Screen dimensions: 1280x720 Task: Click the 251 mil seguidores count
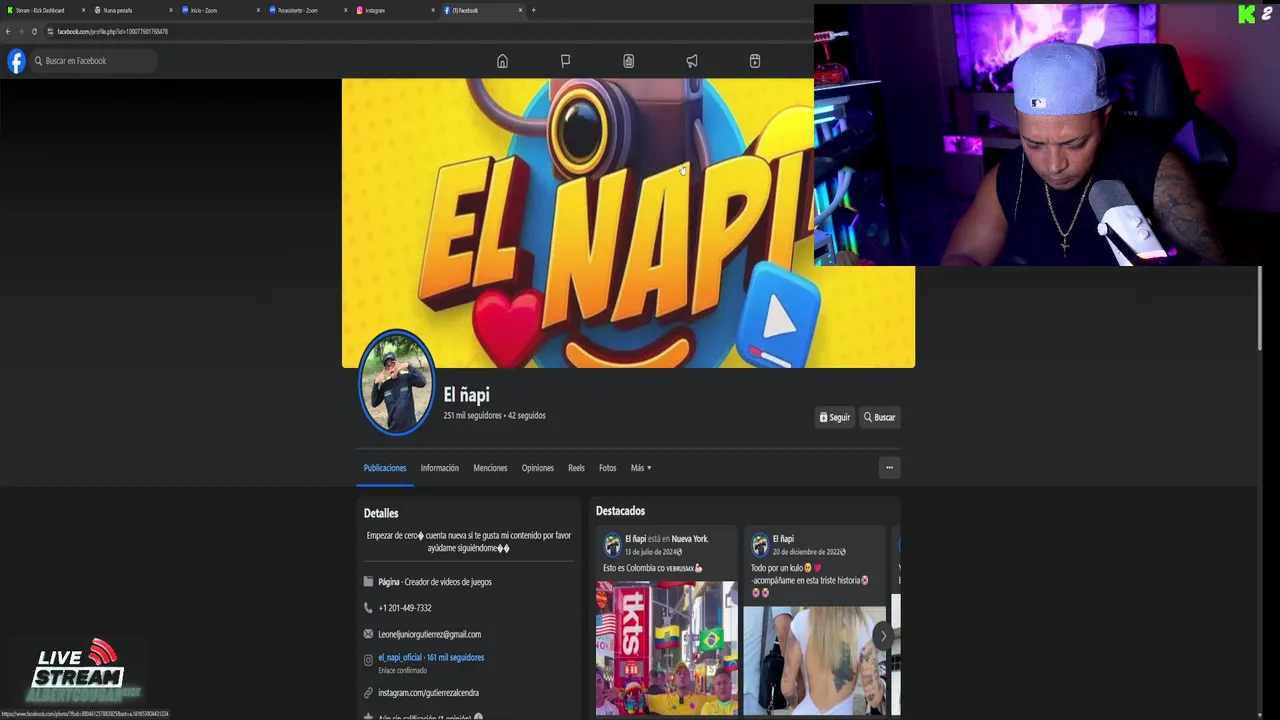click(472, 416)
